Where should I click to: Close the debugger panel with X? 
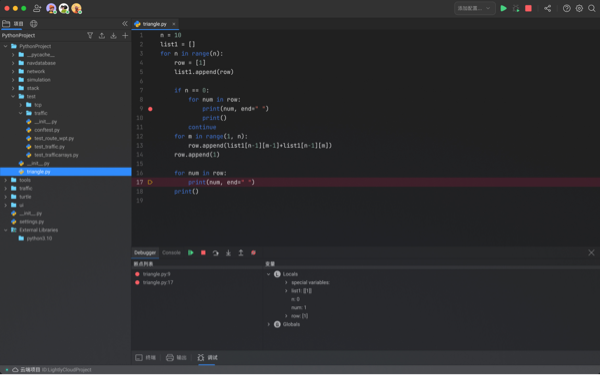(x=591, y=253)
